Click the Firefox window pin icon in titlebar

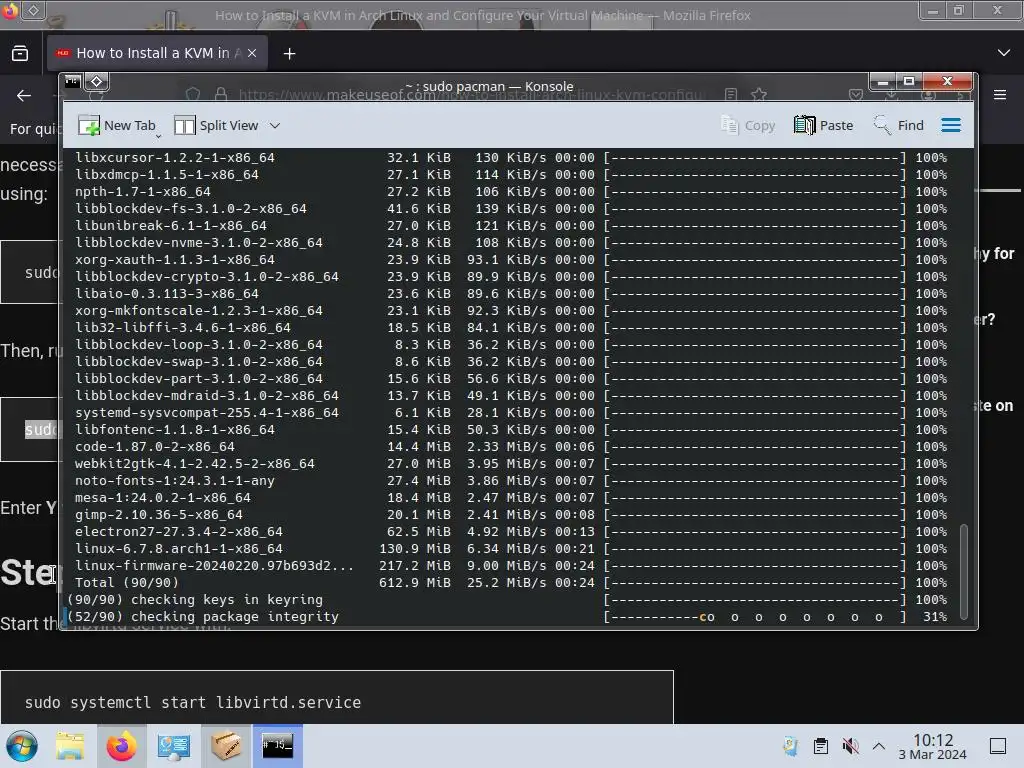click(33, 10)
